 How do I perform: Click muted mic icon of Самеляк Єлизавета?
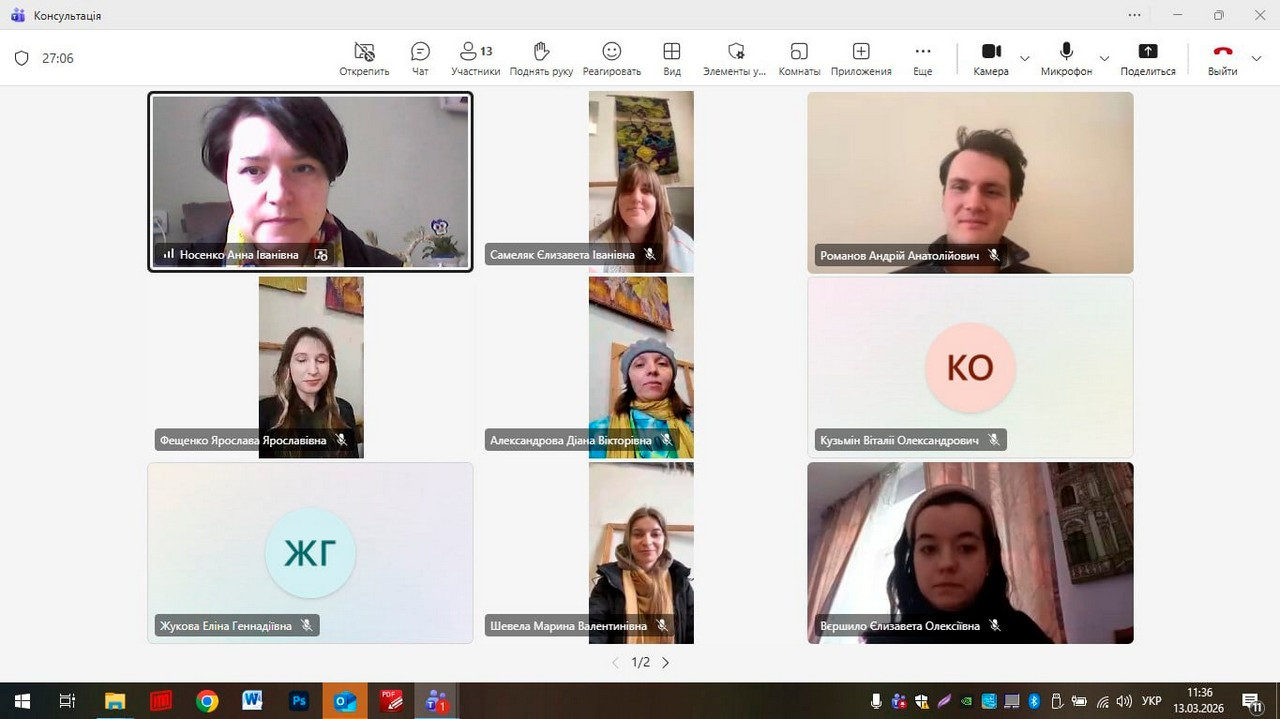[650, 255]
